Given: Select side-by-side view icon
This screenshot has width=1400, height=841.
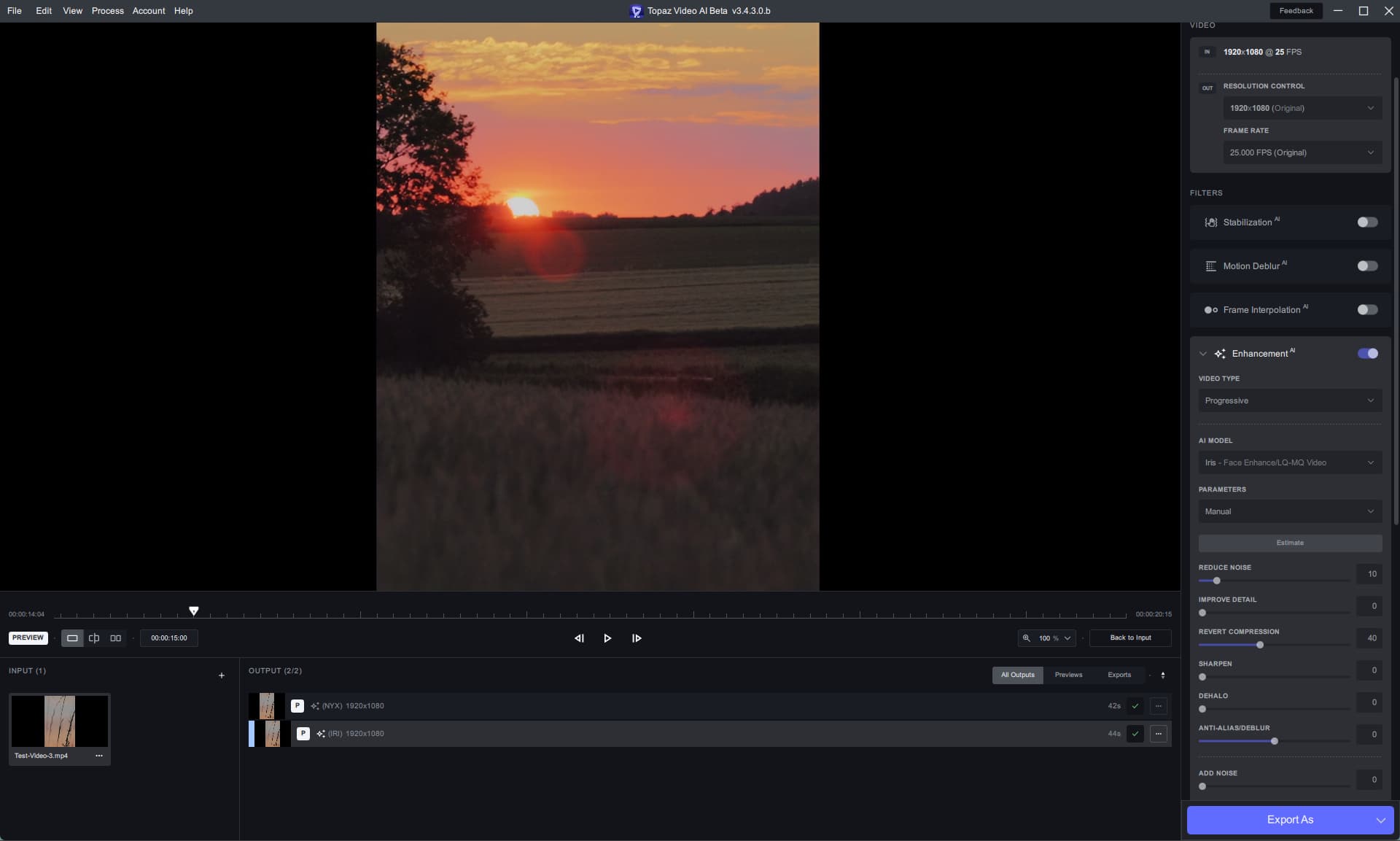Looking at the screenshot, I should click(115, 638).
